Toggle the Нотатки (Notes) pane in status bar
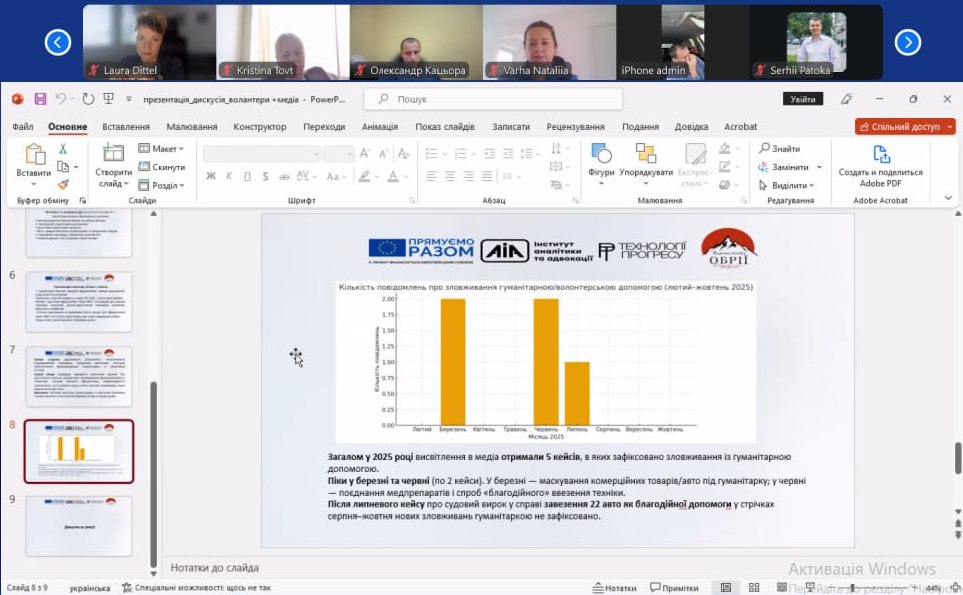The height and width of the screenshot is (595, 963). coord(613,588)
